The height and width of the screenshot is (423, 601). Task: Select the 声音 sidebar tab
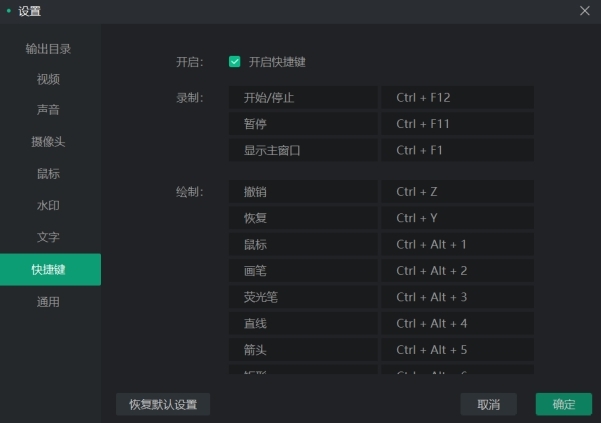(x=48, y=110)
